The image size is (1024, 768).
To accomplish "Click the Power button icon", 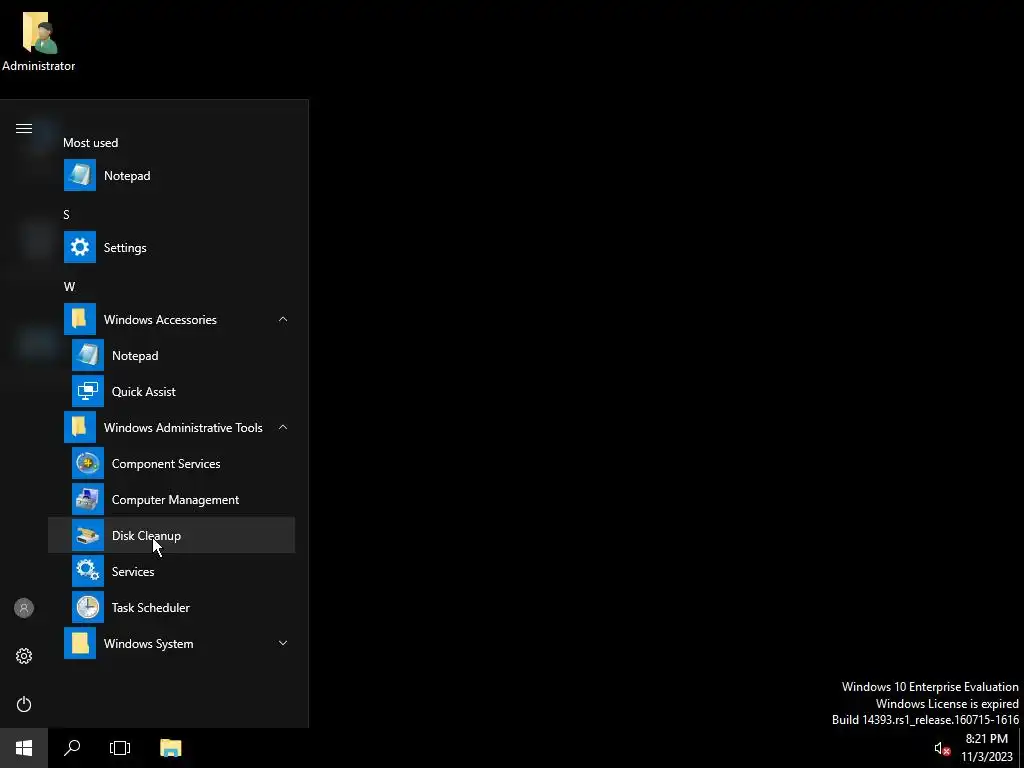I will coord(24,704).
